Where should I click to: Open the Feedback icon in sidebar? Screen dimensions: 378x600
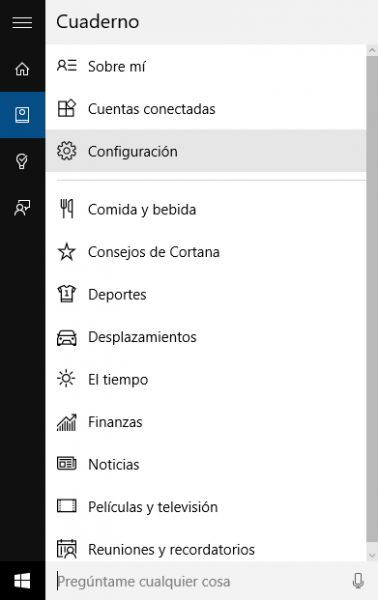pos(22,208)
